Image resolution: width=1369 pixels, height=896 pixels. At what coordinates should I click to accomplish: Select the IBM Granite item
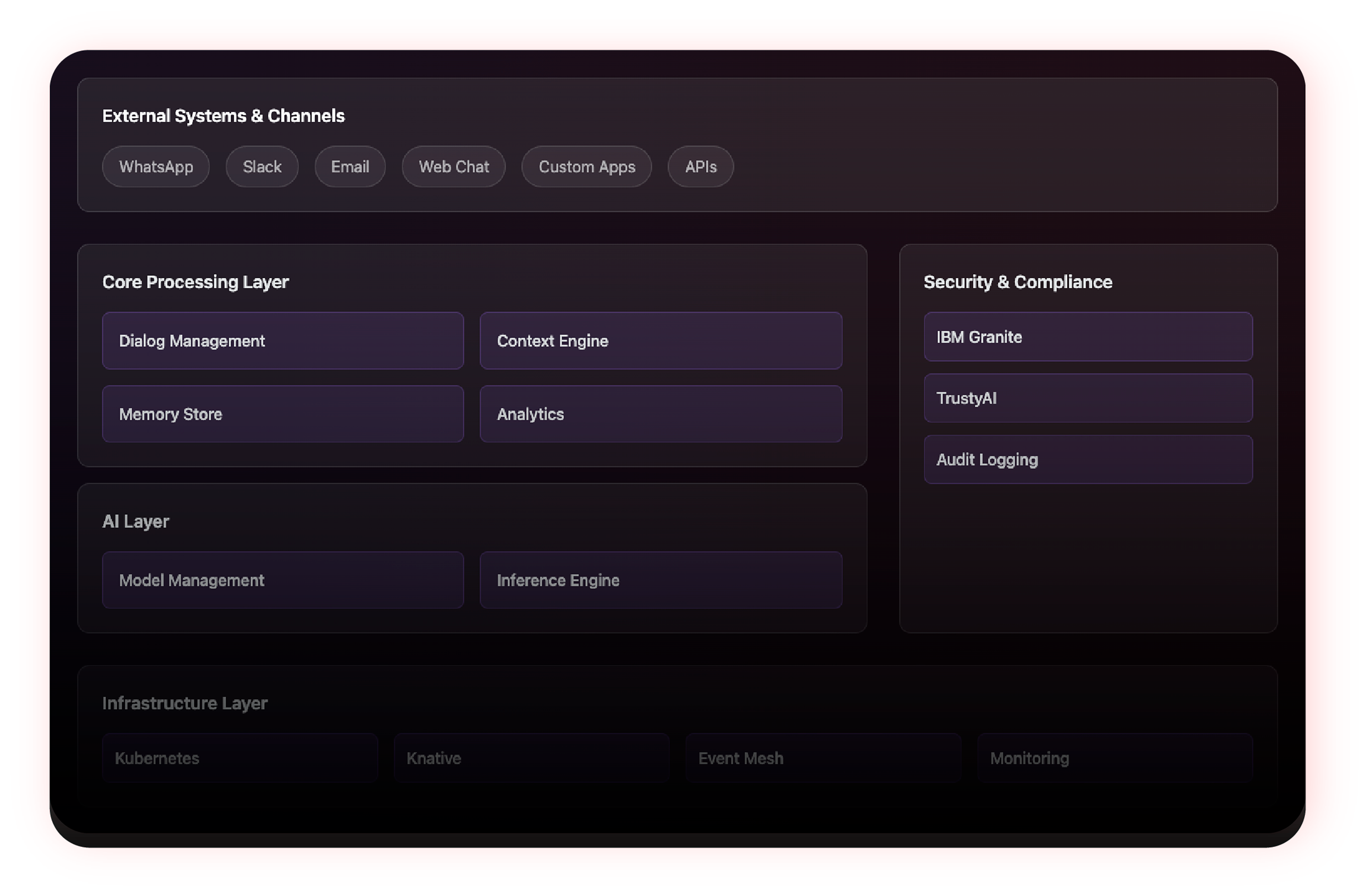point(1087,337)
